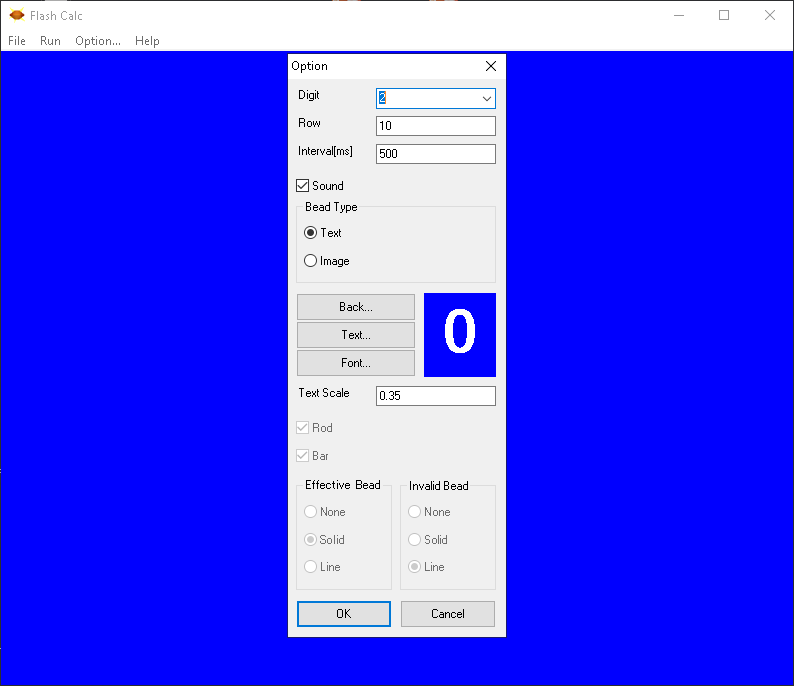Viewport: 794px width, 686px height.
Task: Open the Run menu
Action: pos(50,41)
